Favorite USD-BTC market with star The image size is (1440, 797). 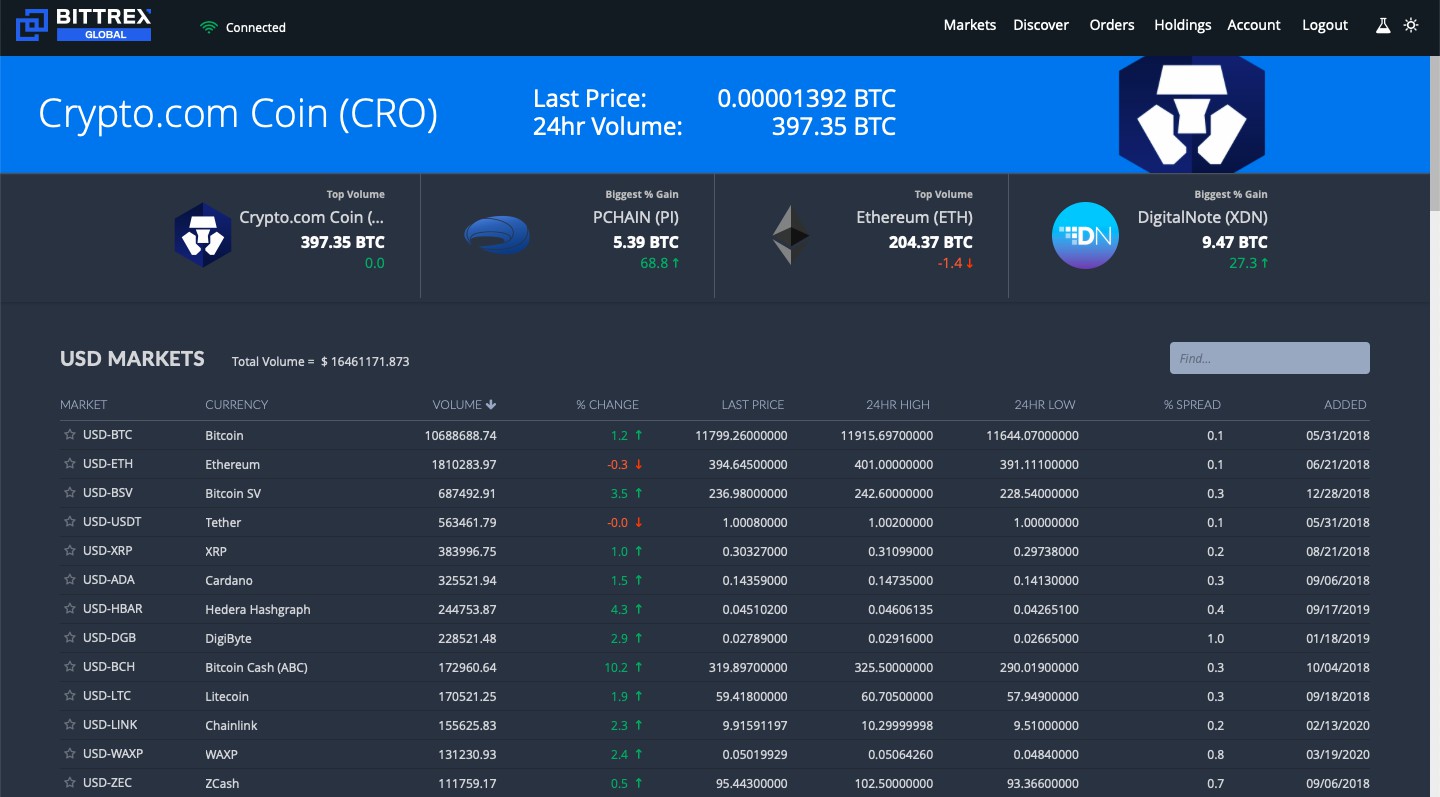coord(70,435)
